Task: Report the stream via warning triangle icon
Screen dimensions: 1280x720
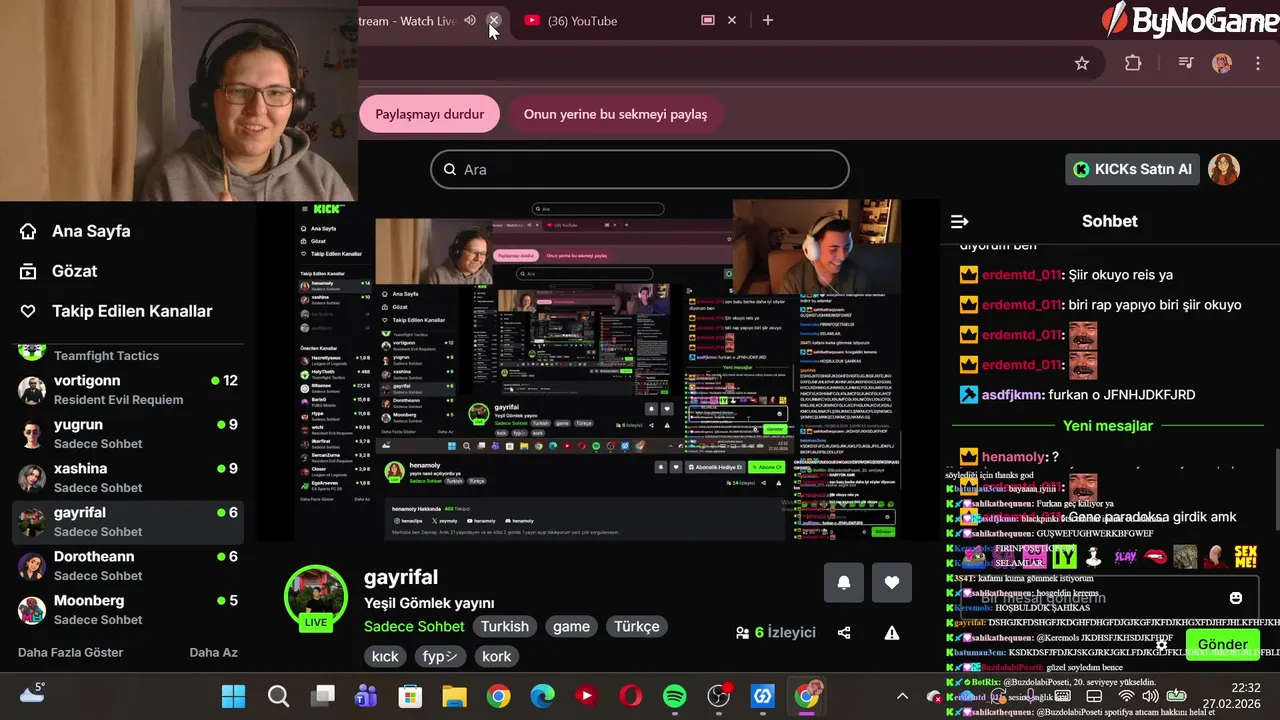Action: (x=892, y=633)
